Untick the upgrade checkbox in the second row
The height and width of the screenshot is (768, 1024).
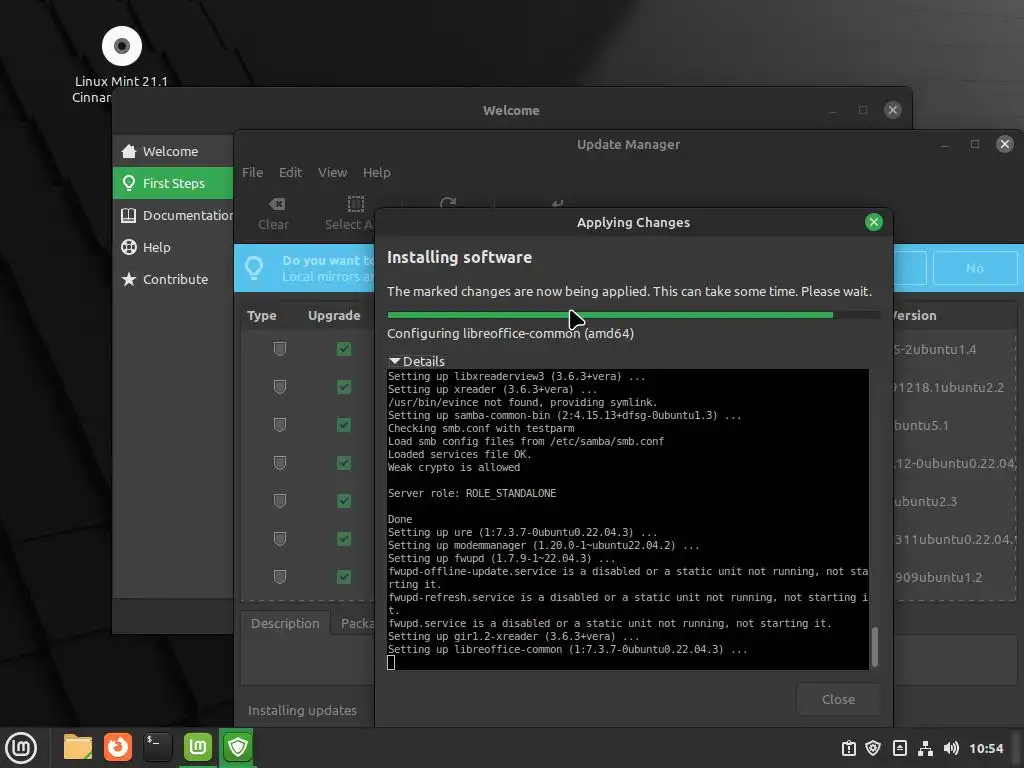tap(344, 387)
